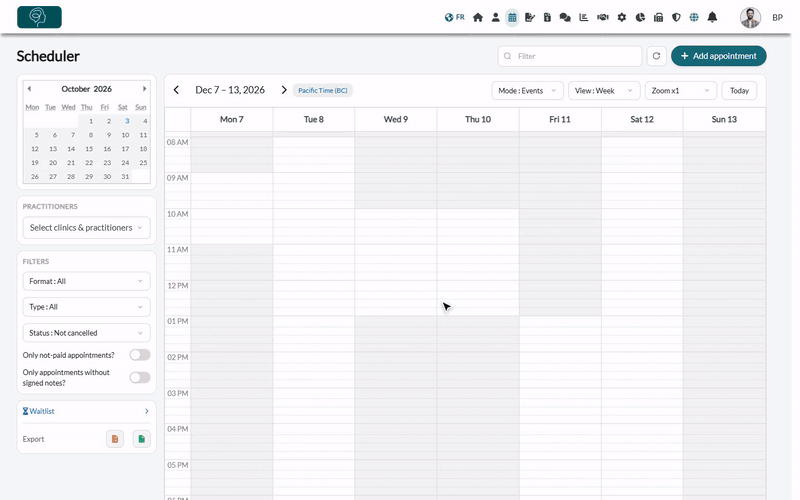Select October 28 in mini calendar
Image resolution: width=800 pixels, height=500 pixels.
[71, 177]
